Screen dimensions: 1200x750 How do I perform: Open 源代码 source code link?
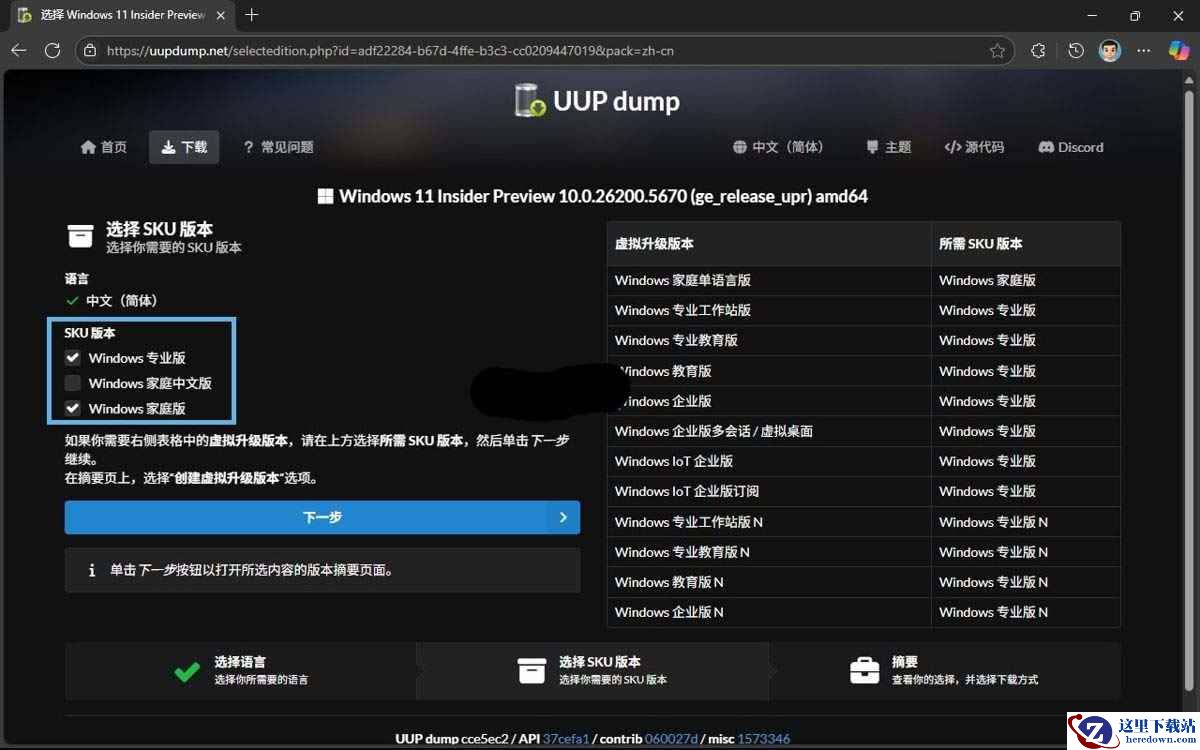[974, 147]
